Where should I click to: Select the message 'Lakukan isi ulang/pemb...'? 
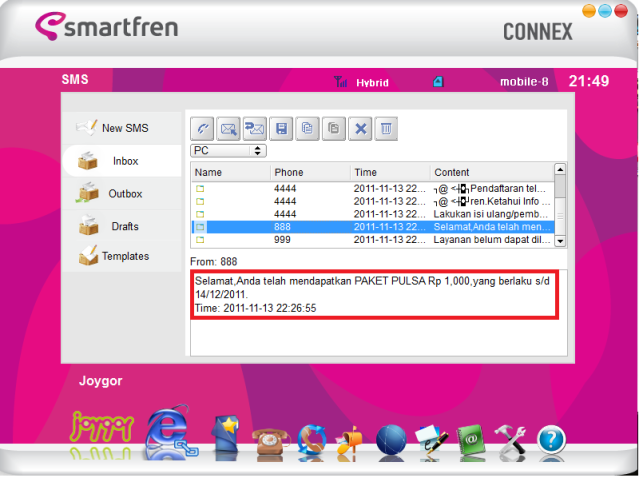[x=373, y=214]
